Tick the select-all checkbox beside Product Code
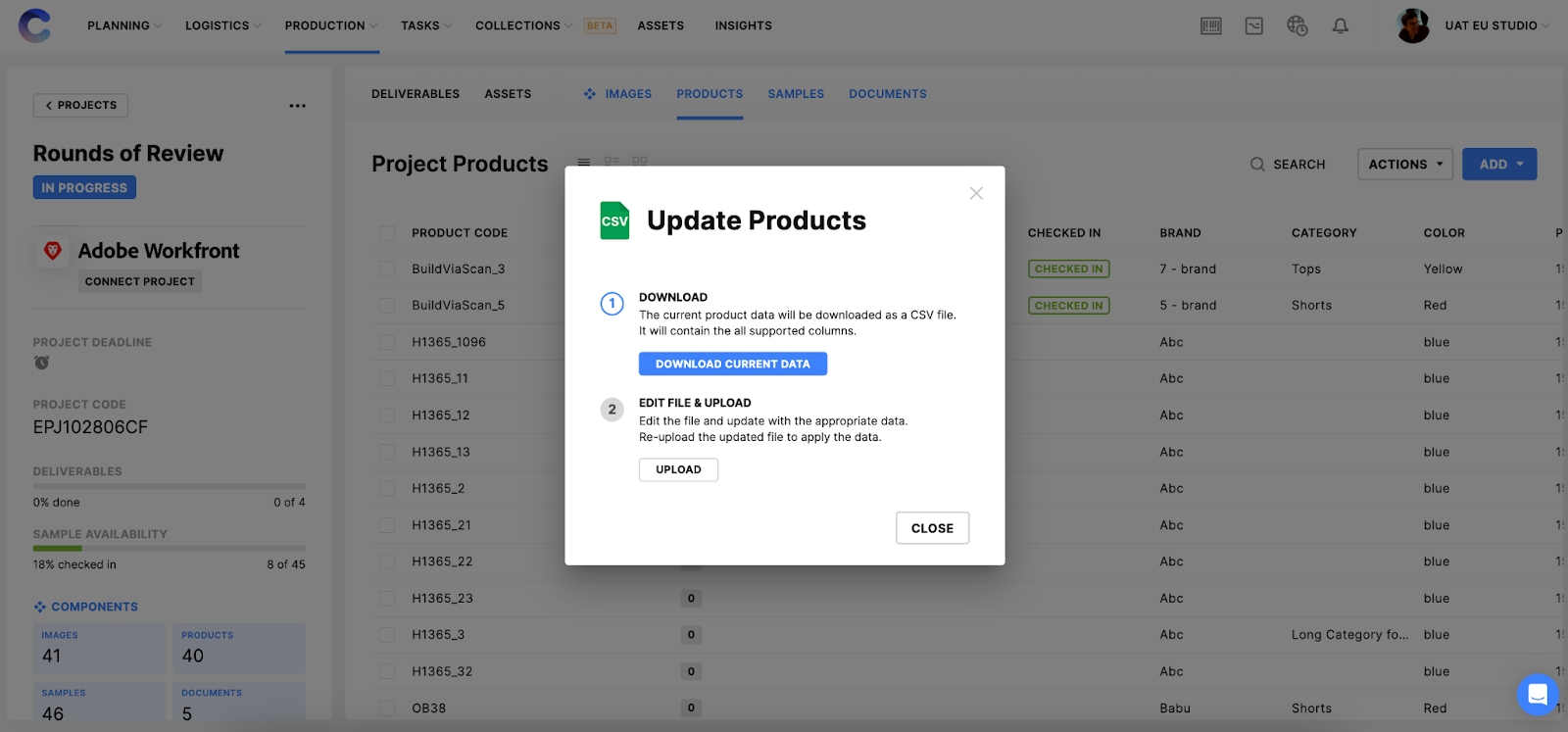 click(387, 233)
